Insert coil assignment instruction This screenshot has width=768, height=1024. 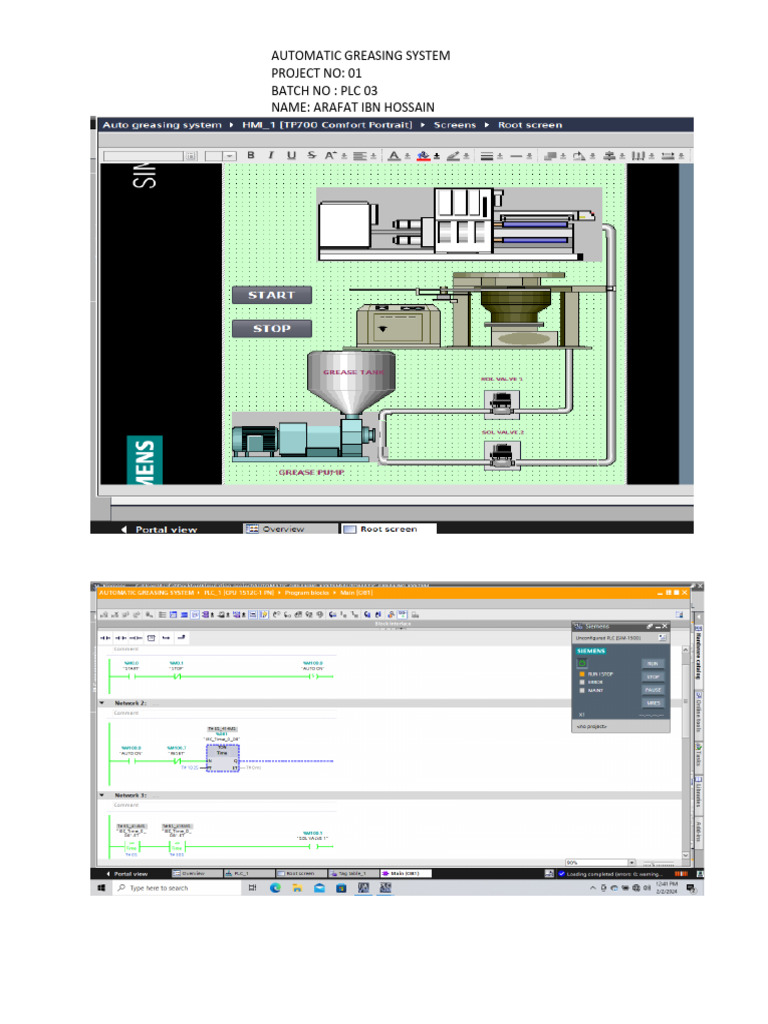(135, 637)
